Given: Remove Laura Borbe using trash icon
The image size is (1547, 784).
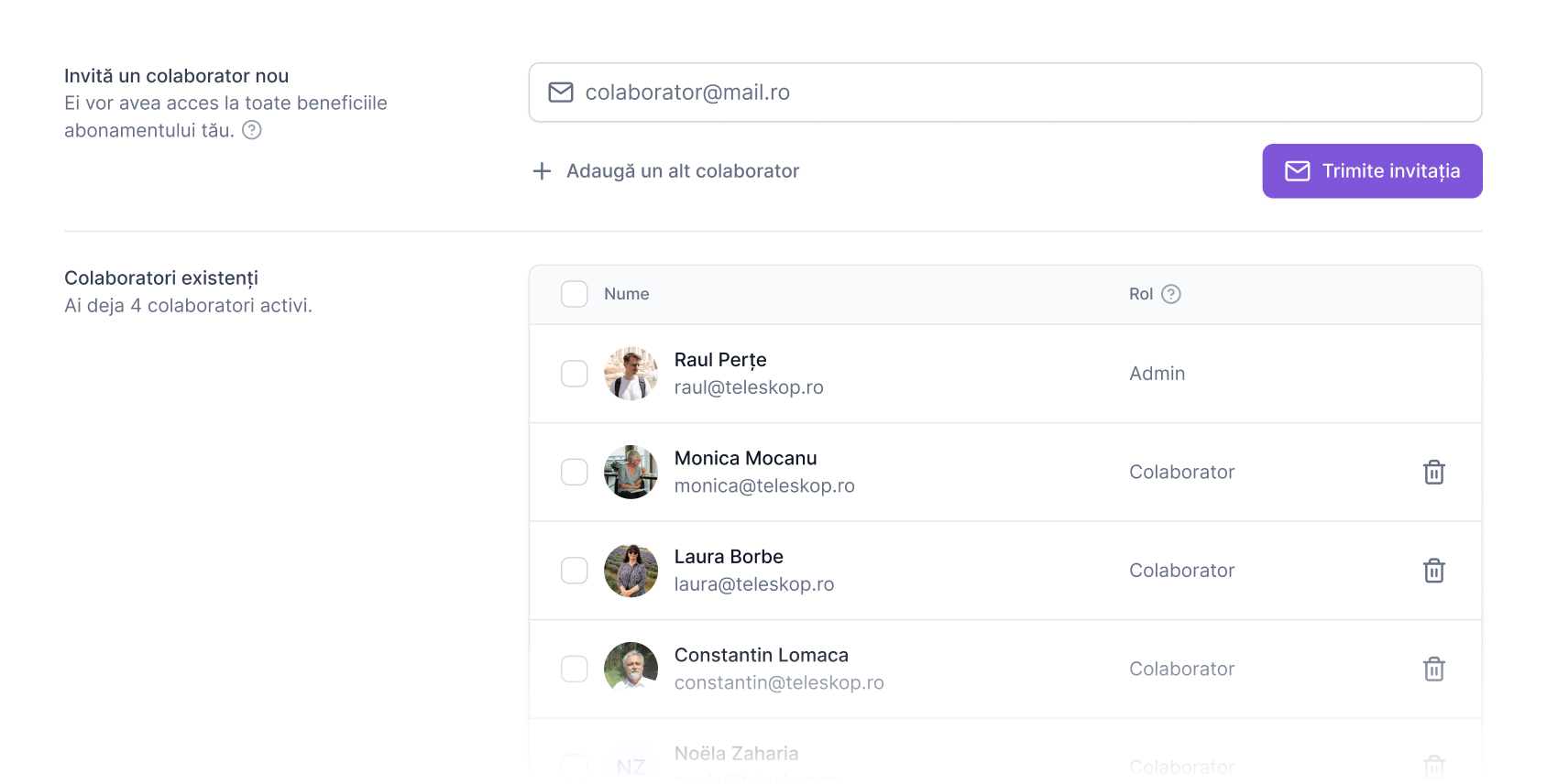Looking at the screenshot, I should [x=1433, y=571].
